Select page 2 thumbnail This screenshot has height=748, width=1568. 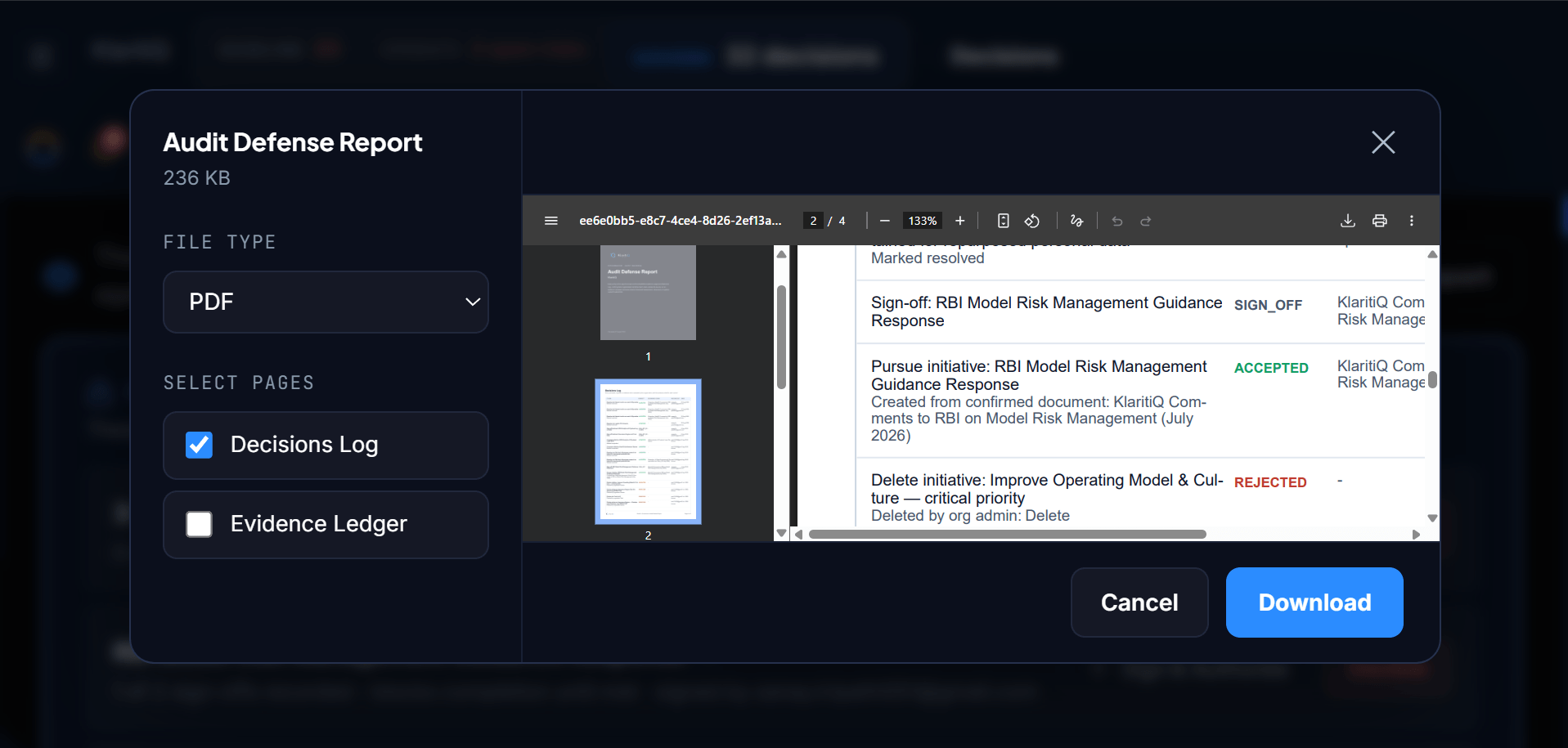coord(648,451)
